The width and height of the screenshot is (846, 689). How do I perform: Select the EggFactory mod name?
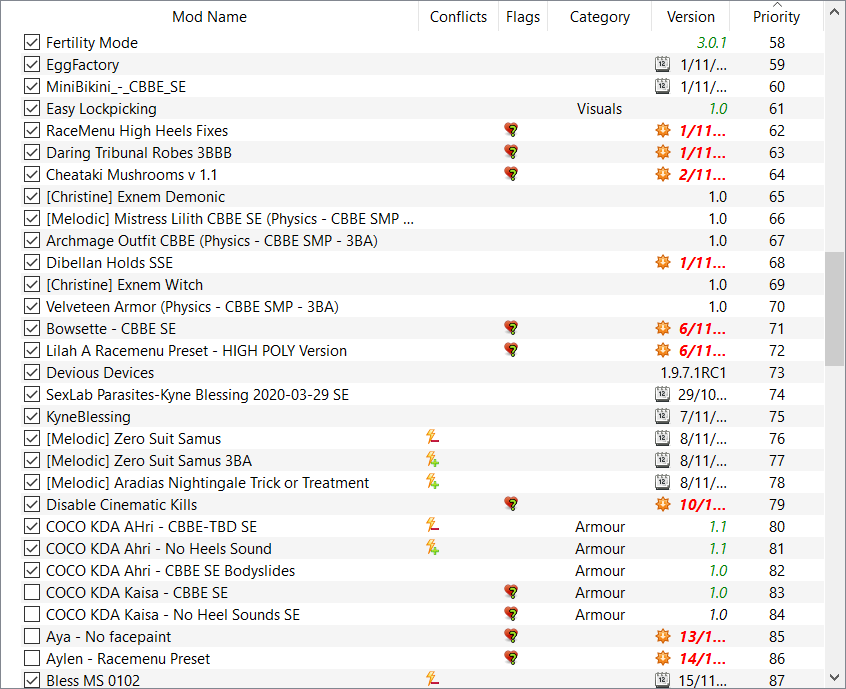pyautogui.click(x=83, y=65)
